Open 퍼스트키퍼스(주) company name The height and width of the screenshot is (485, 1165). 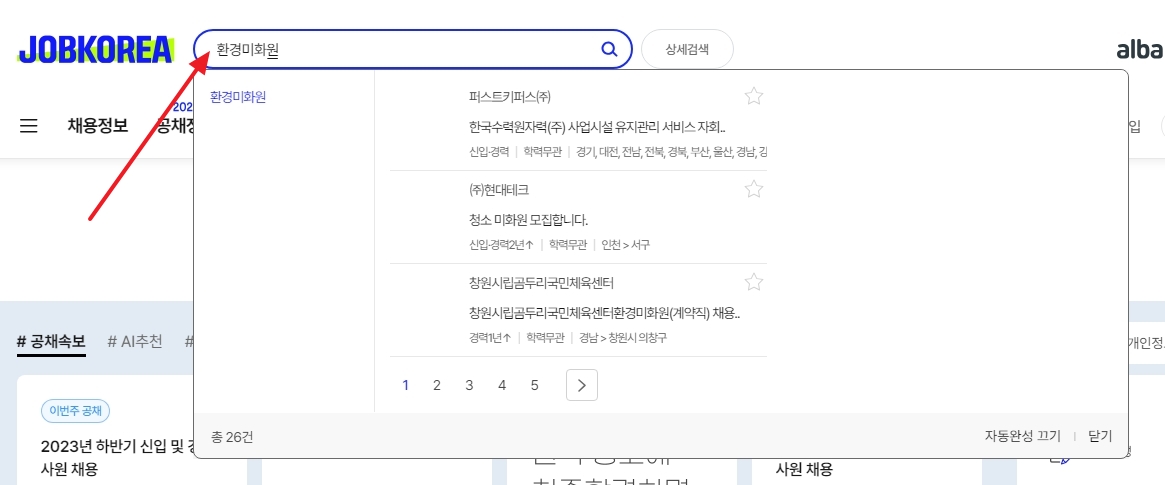(x=510, y=97)
